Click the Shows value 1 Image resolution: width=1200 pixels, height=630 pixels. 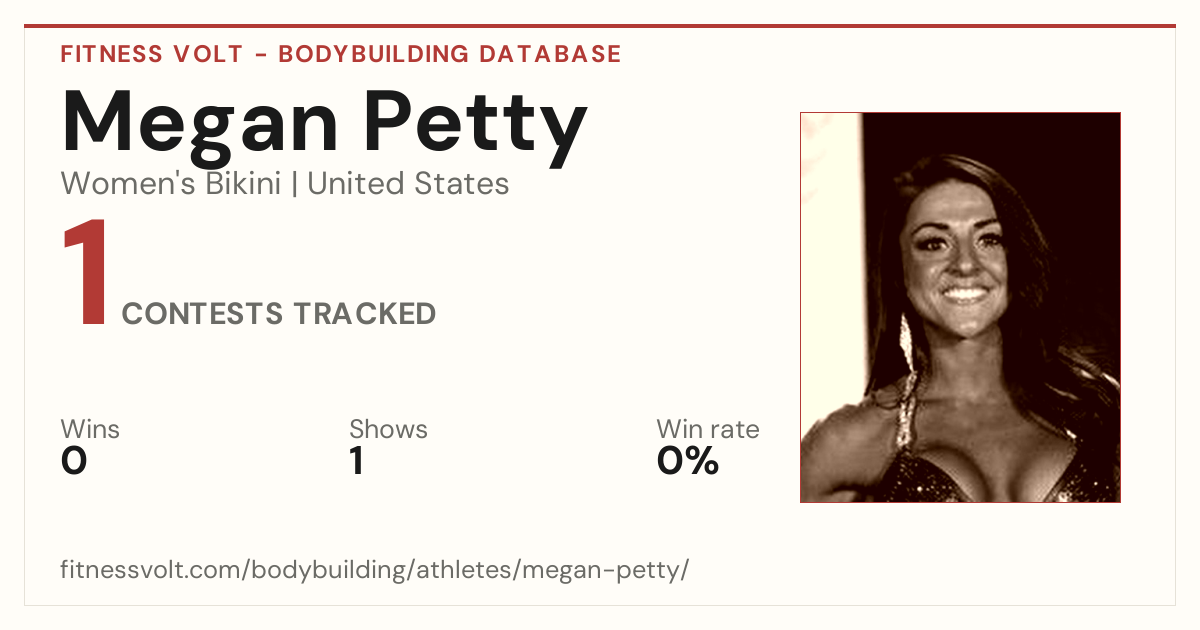click(x=357, y=461)
